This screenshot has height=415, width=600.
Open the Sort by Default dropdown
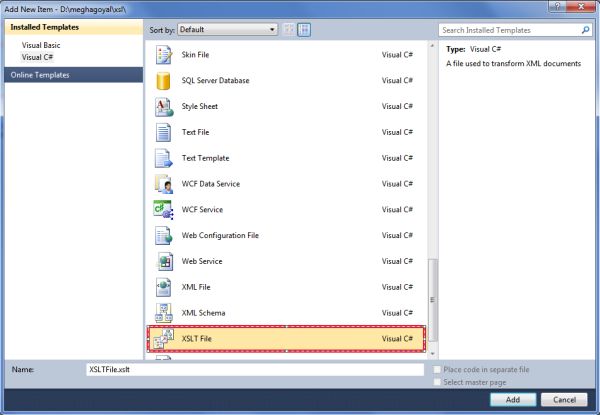pos(227,29)
